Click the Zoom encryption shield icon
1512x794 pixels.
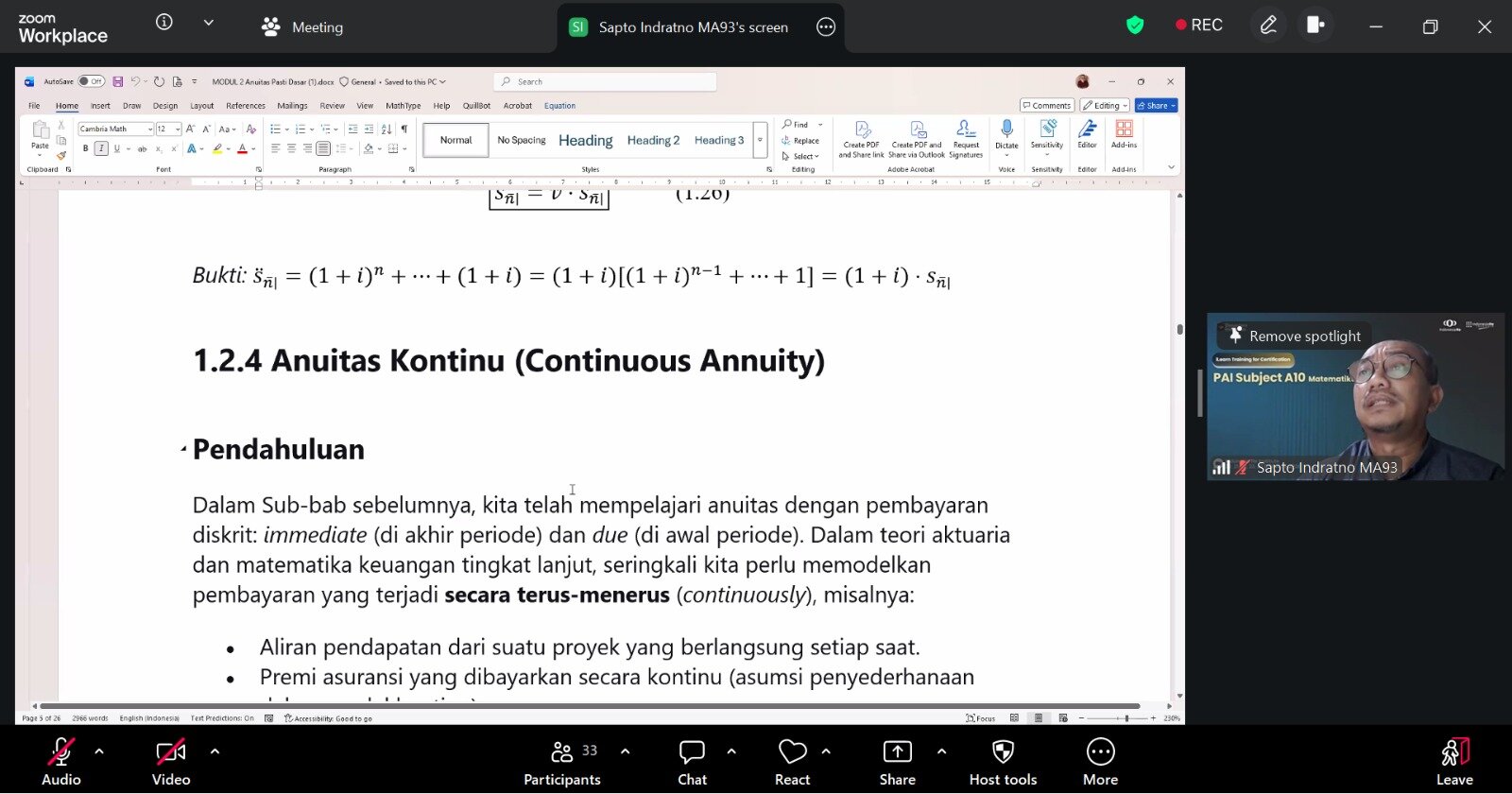pyautogui.click(x=1135, y=26)
